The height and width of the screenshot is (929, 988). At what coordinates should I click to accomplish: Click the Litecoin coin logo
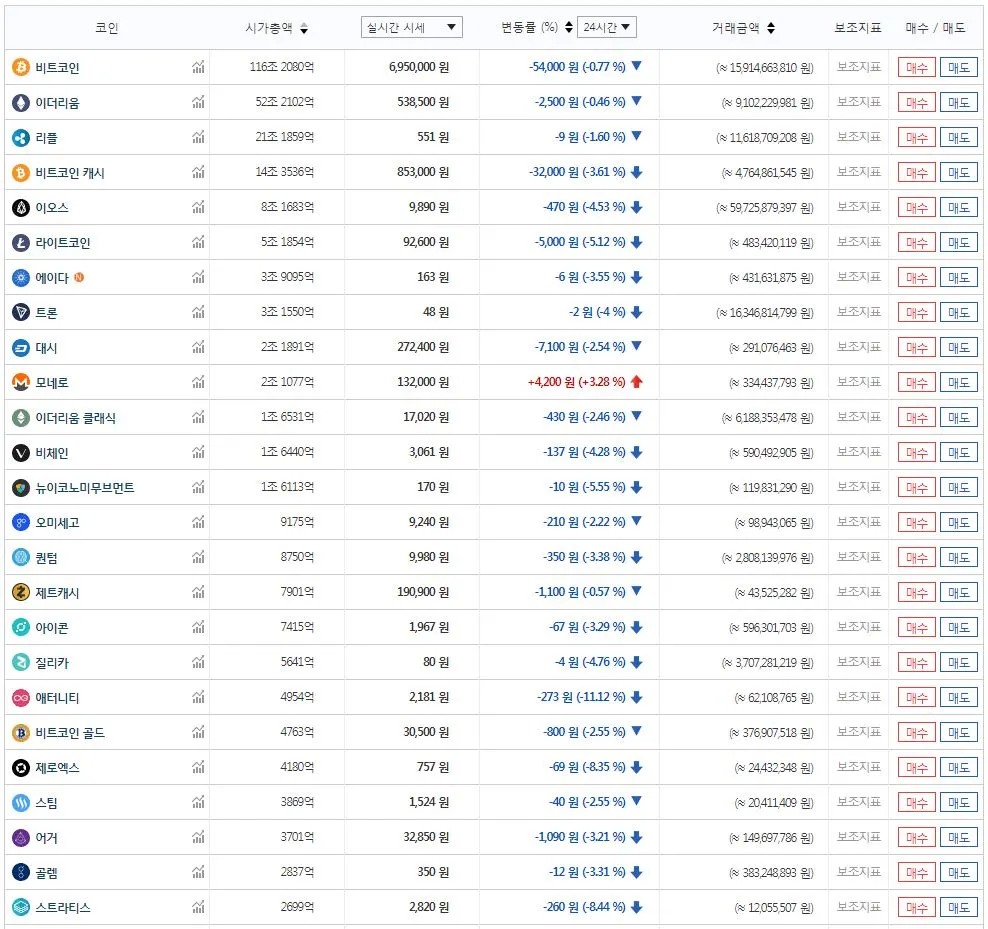pyautogui.click(x=21, y=242)
